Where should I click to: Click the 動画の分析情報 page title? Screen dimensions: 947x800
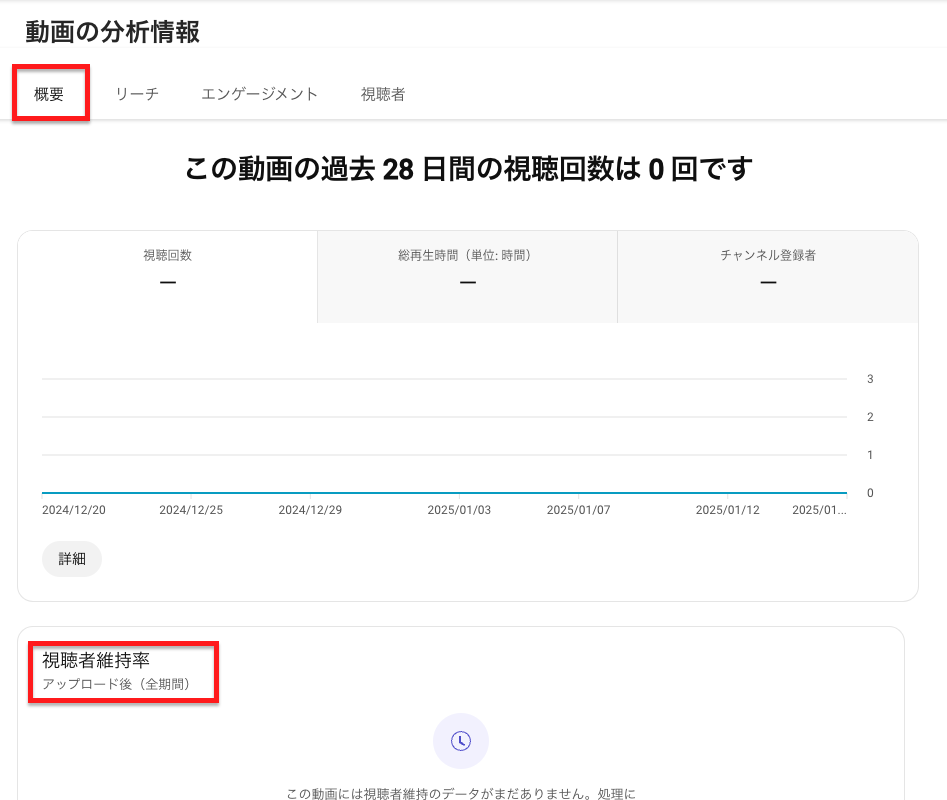[x=113, y=32]
